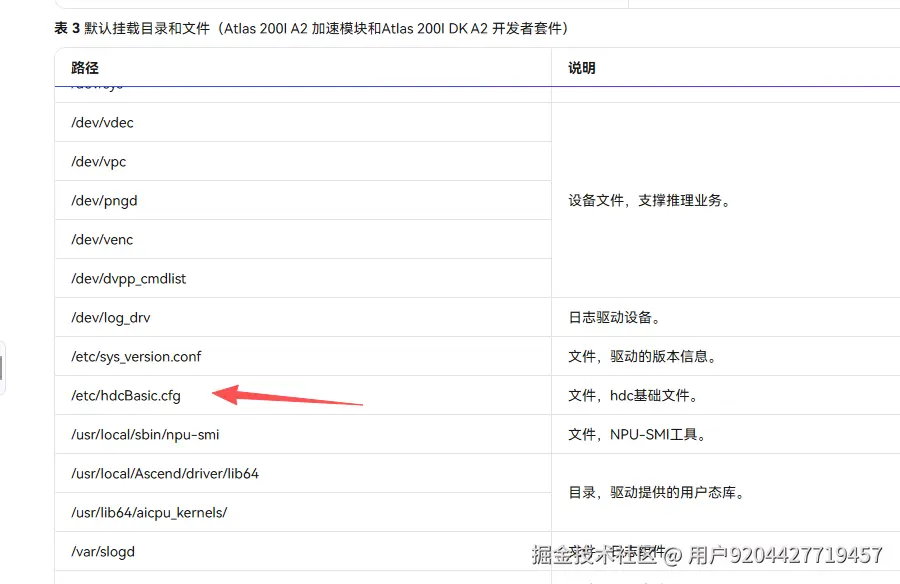This screenshot has width=900, height=584.
Task: Click description 文件，hdc基础文件。
Action: (x=634, y=396)
